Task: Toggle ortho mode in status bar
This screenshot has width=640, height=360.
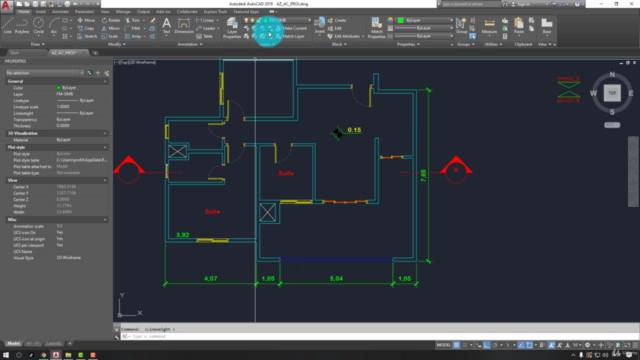Action: (x=487, y=345)
